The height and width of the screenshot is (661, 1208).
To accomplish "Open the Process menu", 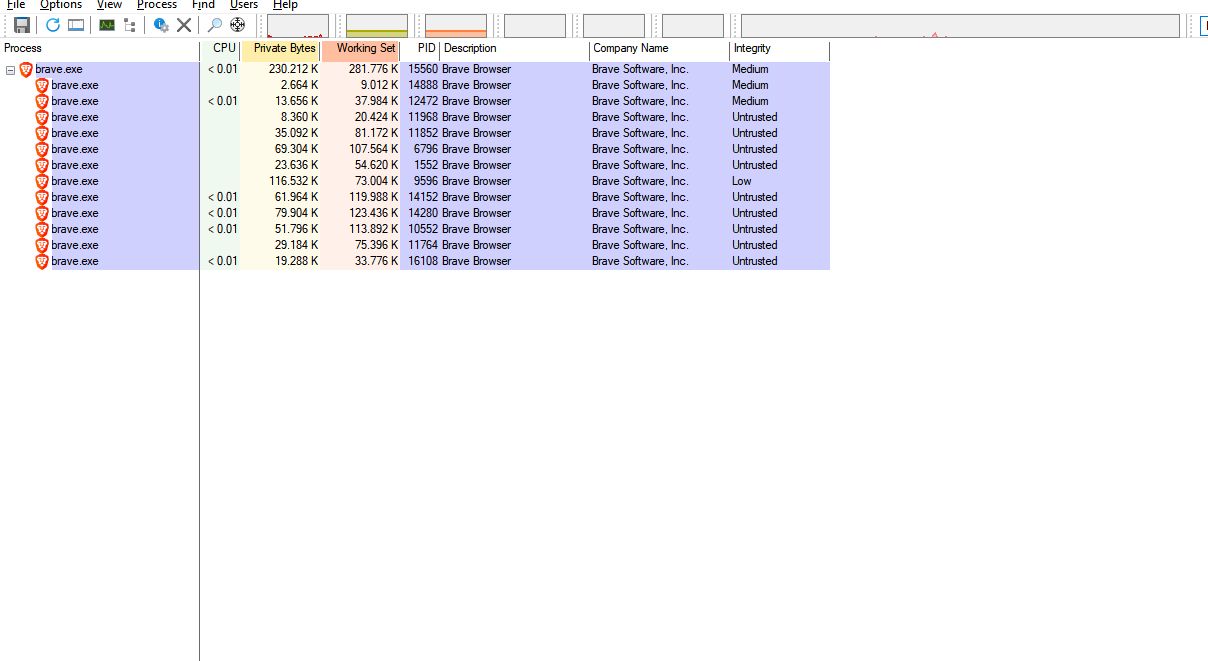I will pyautogui.click(x=157, y=5).
